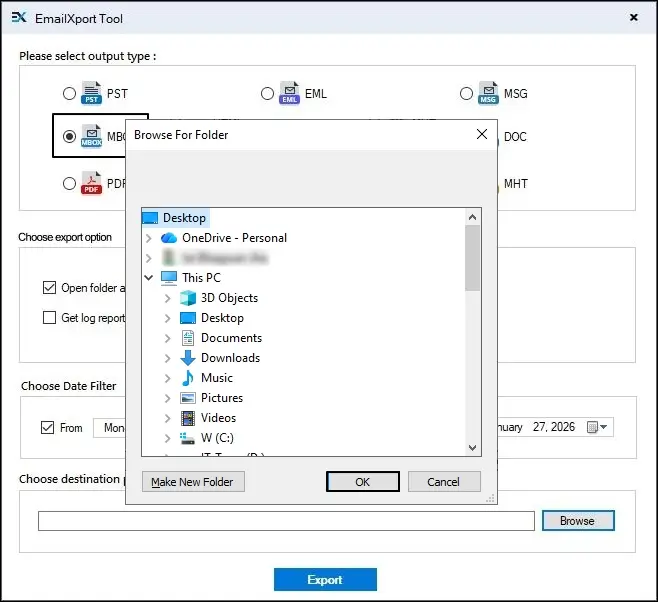Image resolution: width=658 pixels, height=602 pixels.
Task: Expand the OneDrive - Personal node
Action: tap(149, 238)
